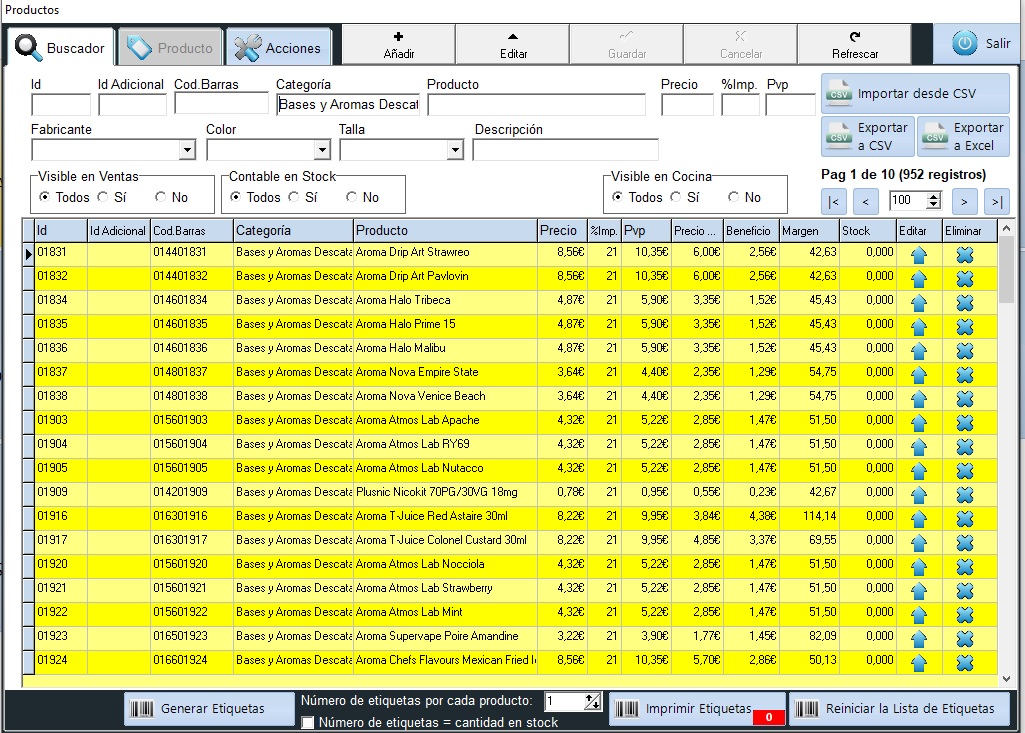Select No under Contable en Stock
The height and width of the screenshot is (733, 1025).
pyautogui.click(x=352, y=198)
